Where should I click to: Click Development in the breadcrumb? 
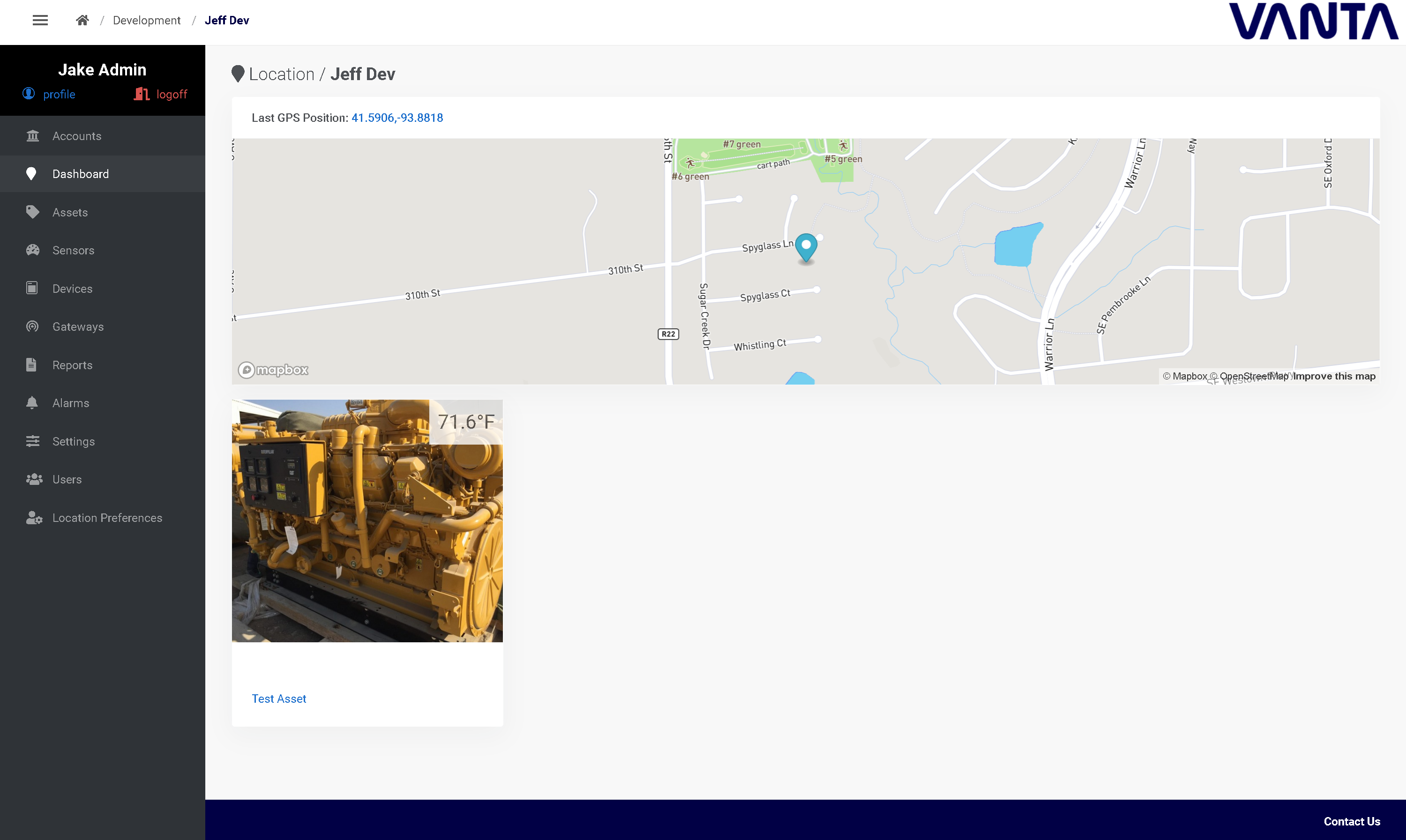tap(147, 20)
